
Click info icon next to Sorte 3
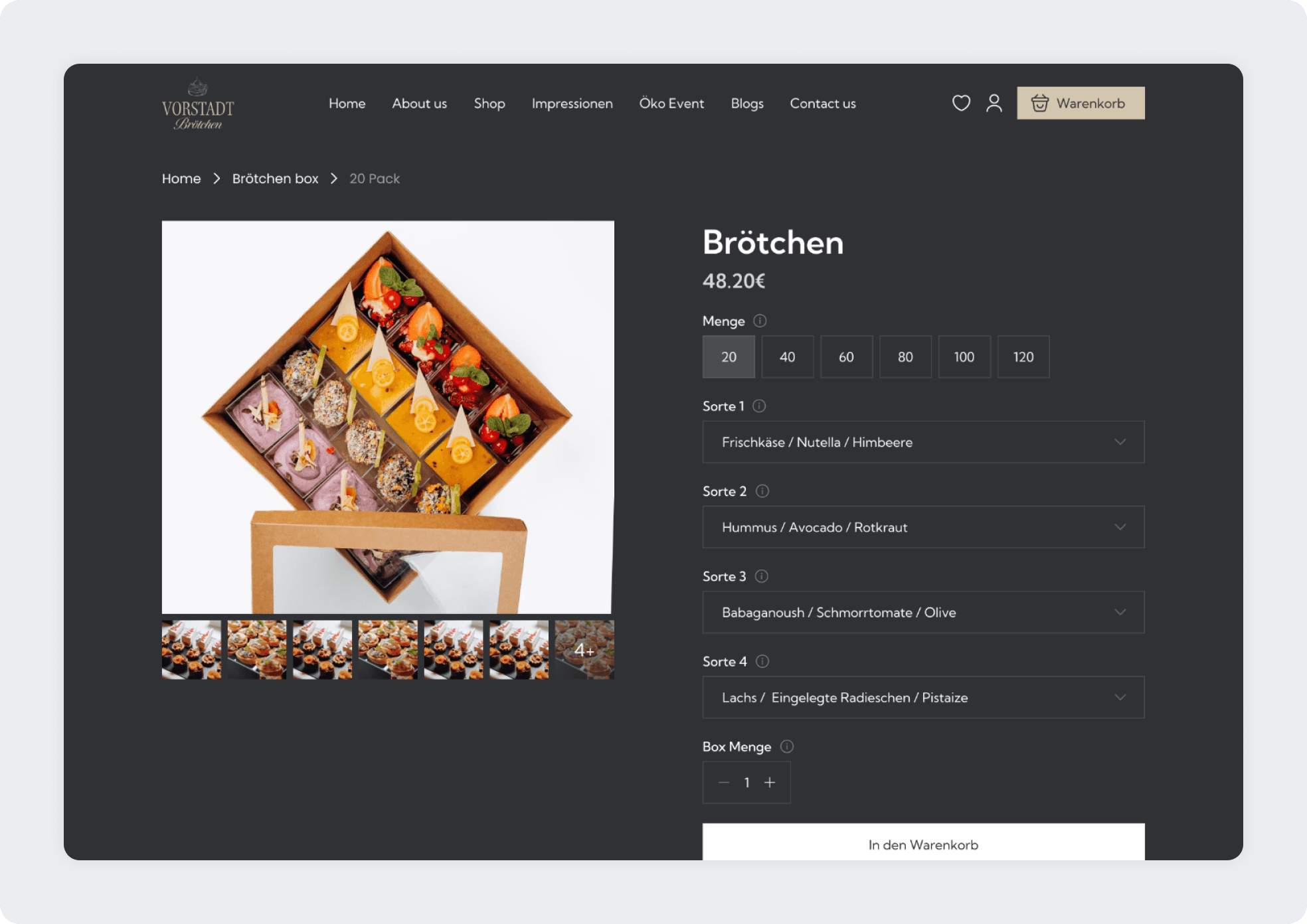point(761,576)
